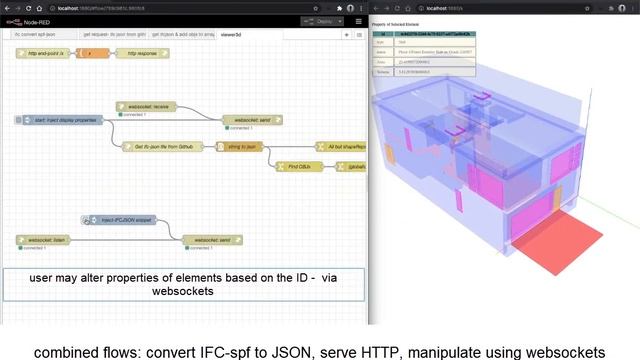The width and height of the screenshot is (640, 360).
Task: Click the Node-RED logo in header
Action: [x=28, y=22]
